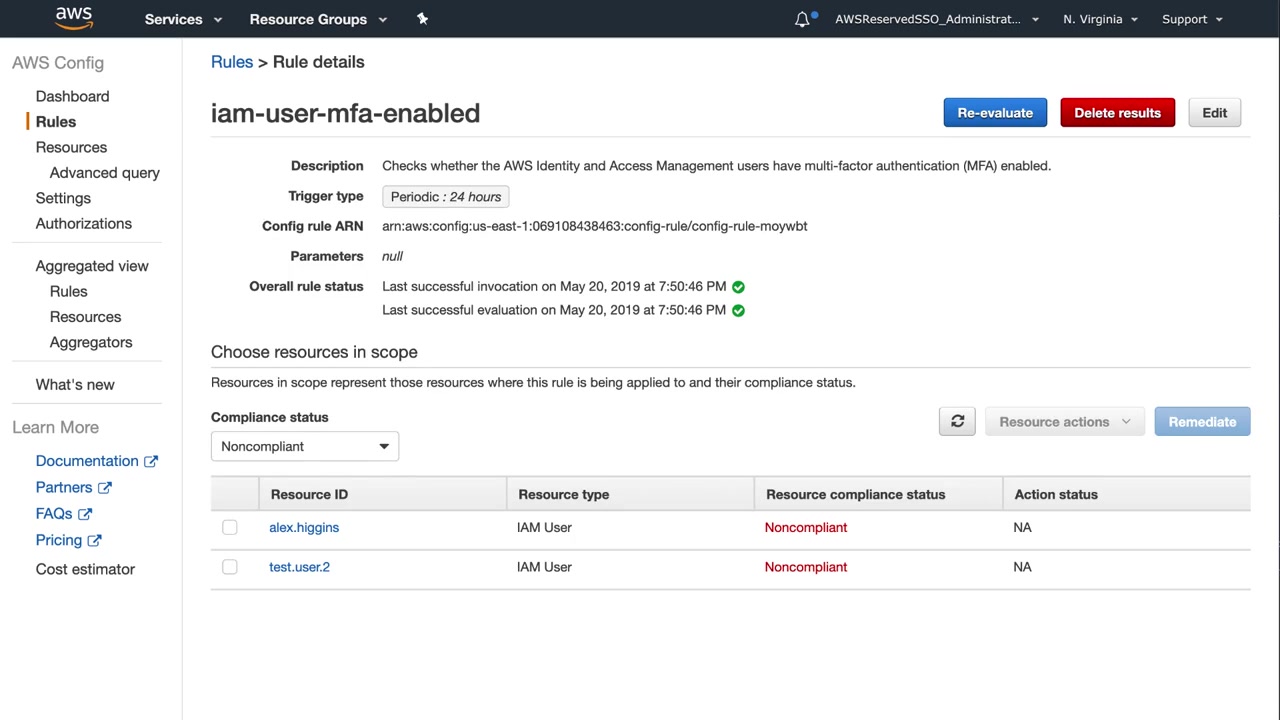Click the Pricing external link icon

coord(95,541)
